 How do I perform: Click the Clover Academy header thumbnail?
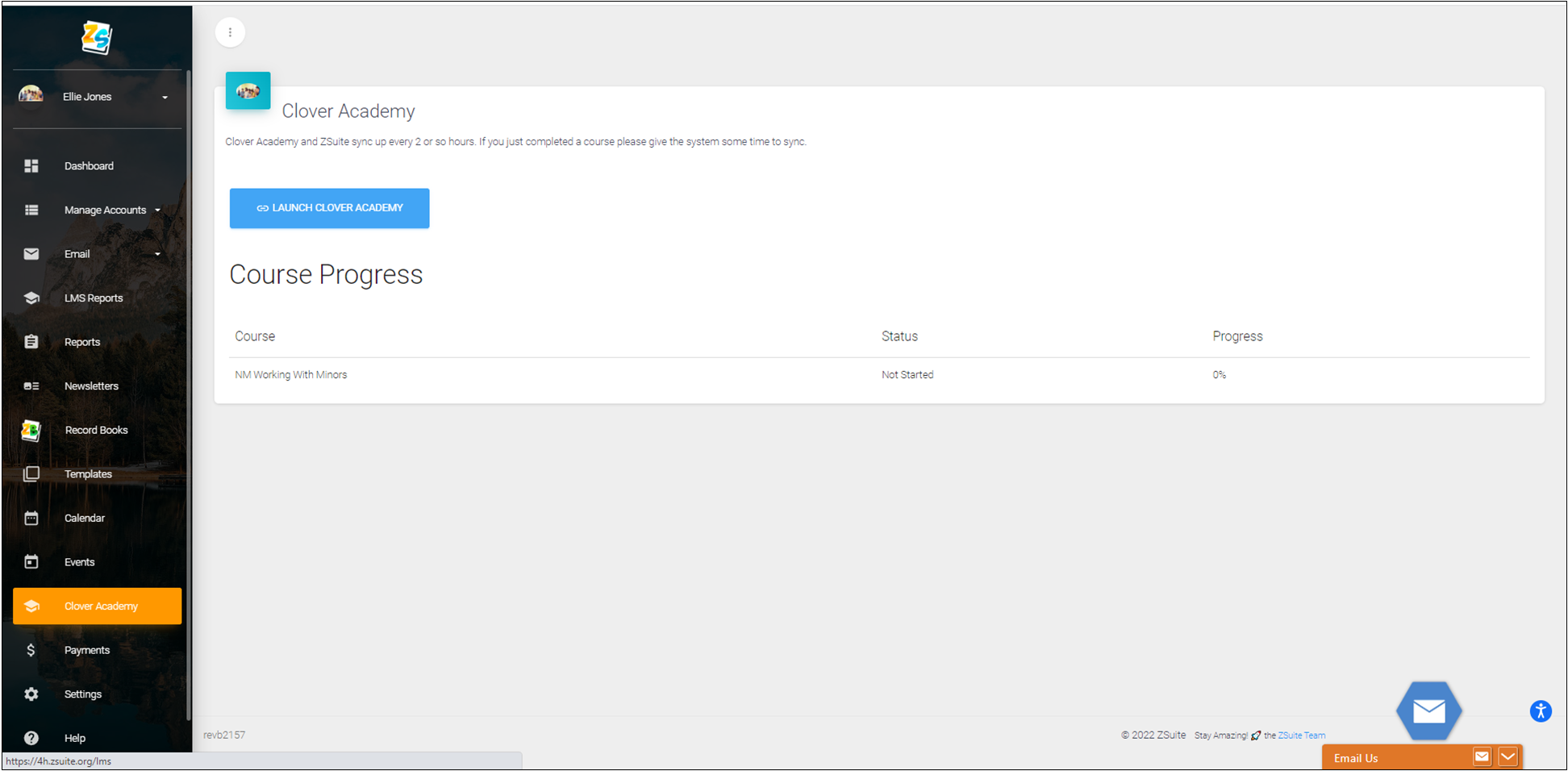248,90
